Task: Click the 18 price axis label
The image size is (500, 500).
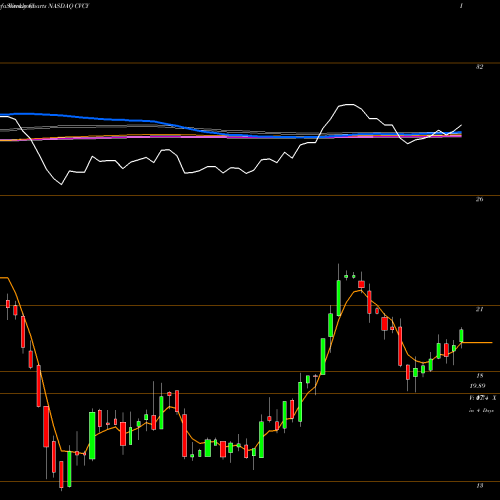Action: tap(479, 376)
